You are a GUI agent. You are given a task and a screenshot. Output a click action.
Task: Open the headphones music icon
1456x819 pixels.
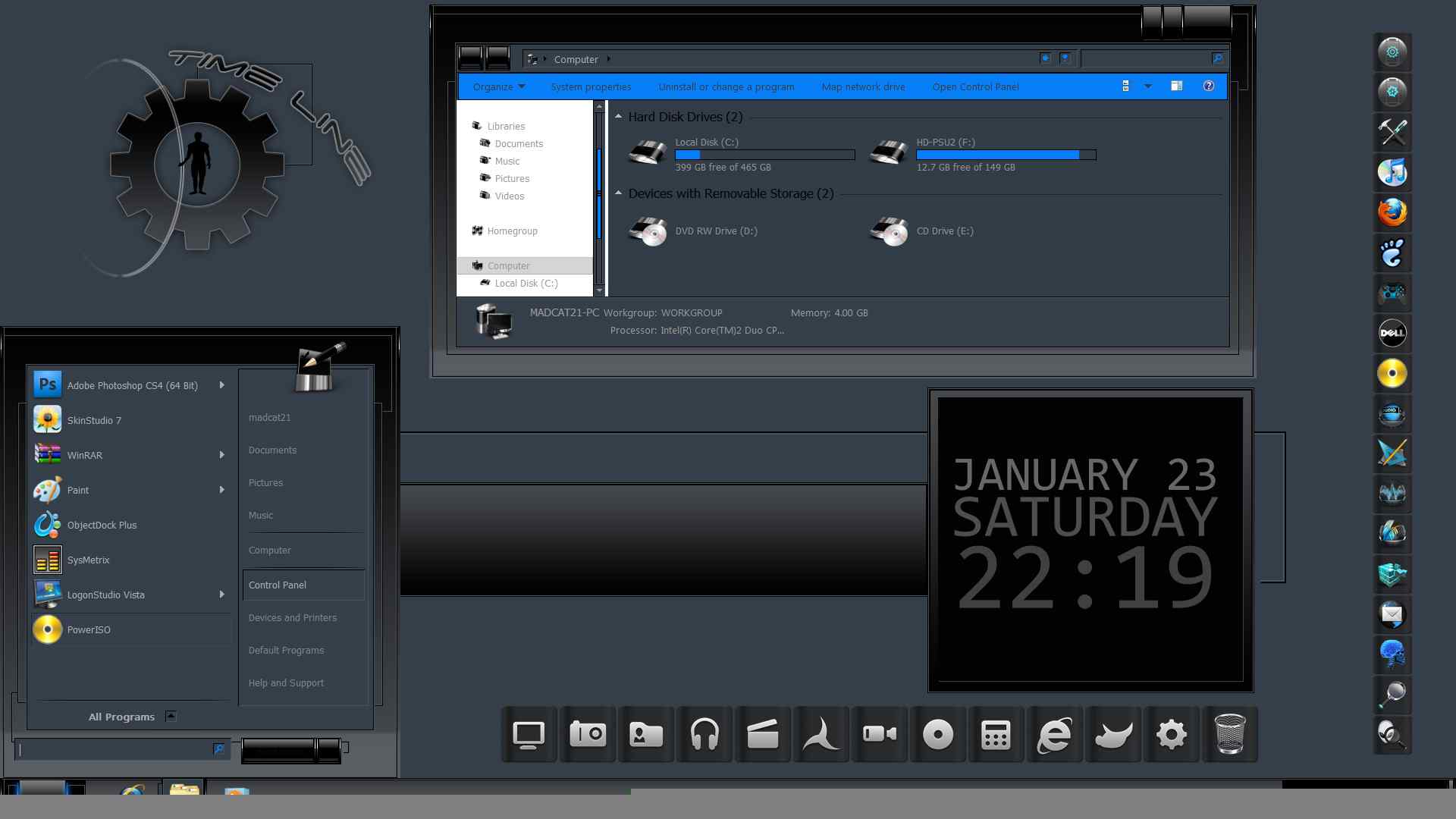704,734
